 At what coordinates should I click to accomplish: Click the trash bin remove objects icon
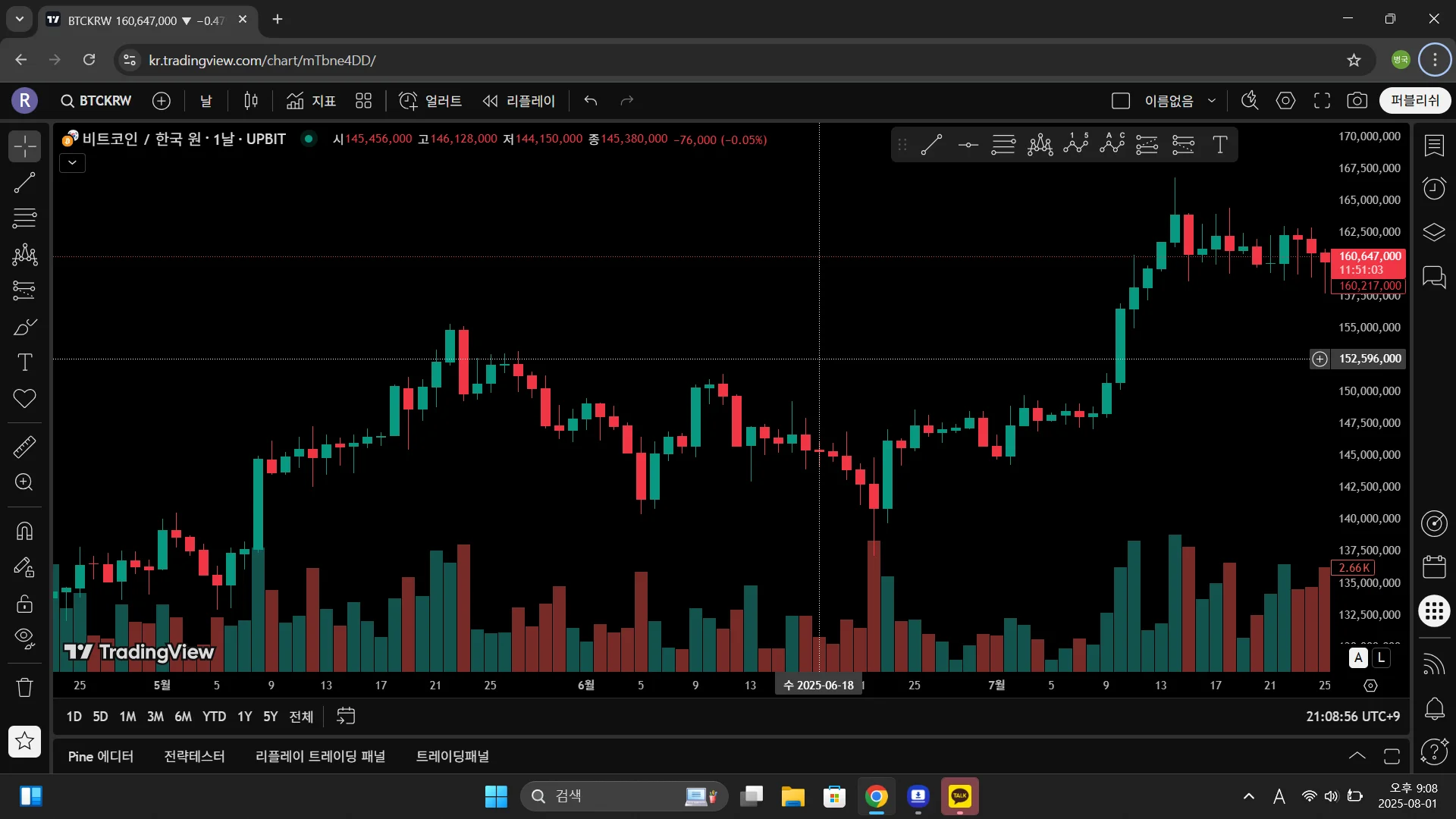[x=24, y=687]
